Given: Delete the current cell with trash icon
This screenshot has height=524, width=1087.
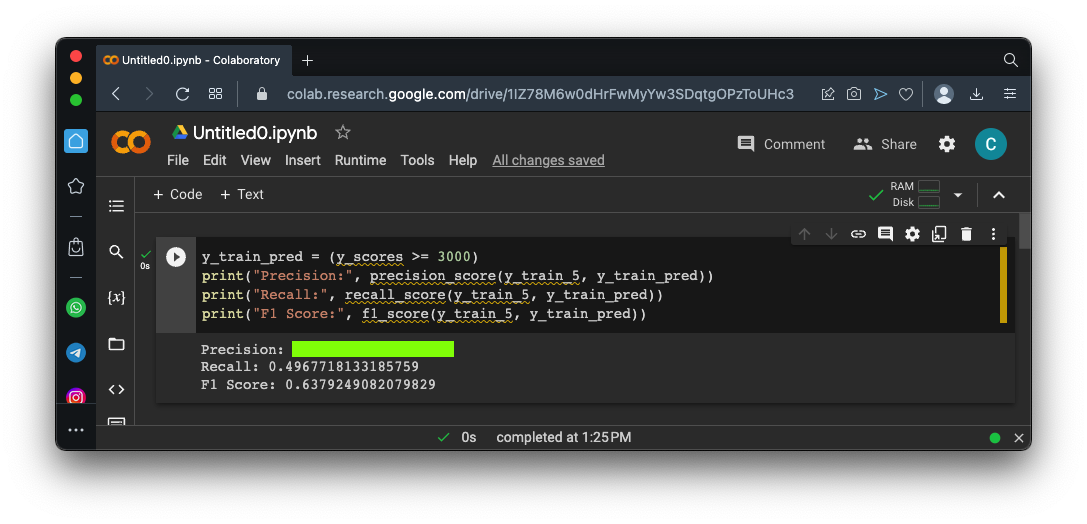Looking at the screenshot, I should 966,234.
